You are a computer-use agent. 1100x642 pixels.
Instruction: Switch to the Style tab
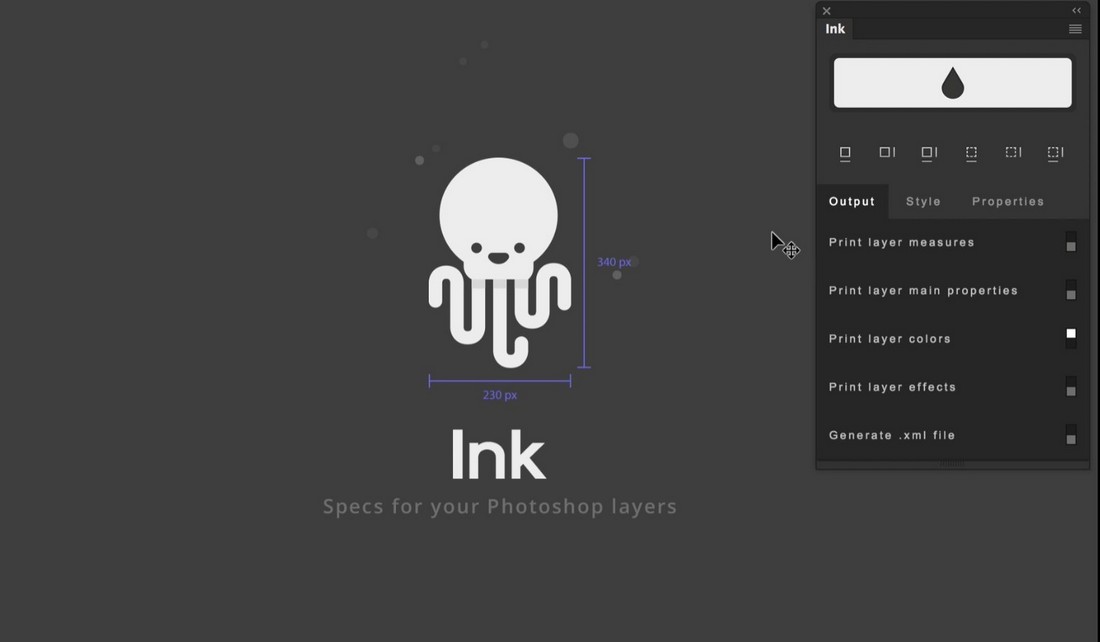click(x=923, y=201)
